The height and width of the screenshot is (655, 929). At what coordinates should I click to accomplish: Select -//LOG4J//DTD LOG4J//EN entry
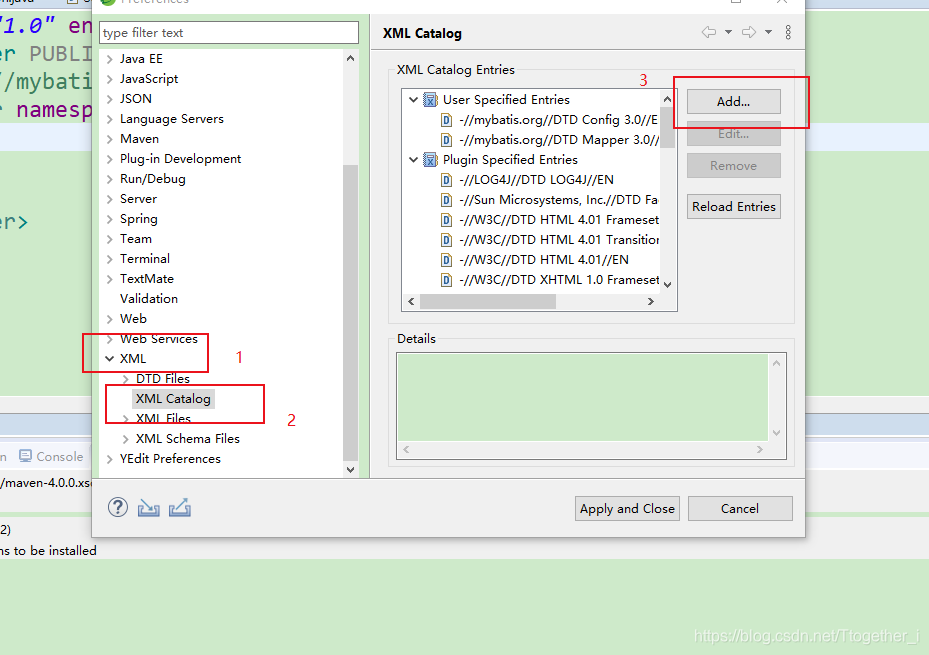(536, 180)
